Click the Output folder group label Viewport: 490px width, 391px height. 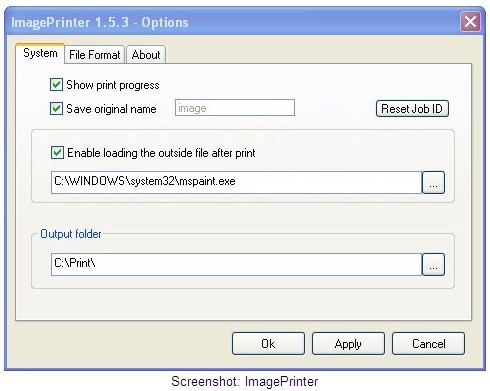click(x=71, y=234)
